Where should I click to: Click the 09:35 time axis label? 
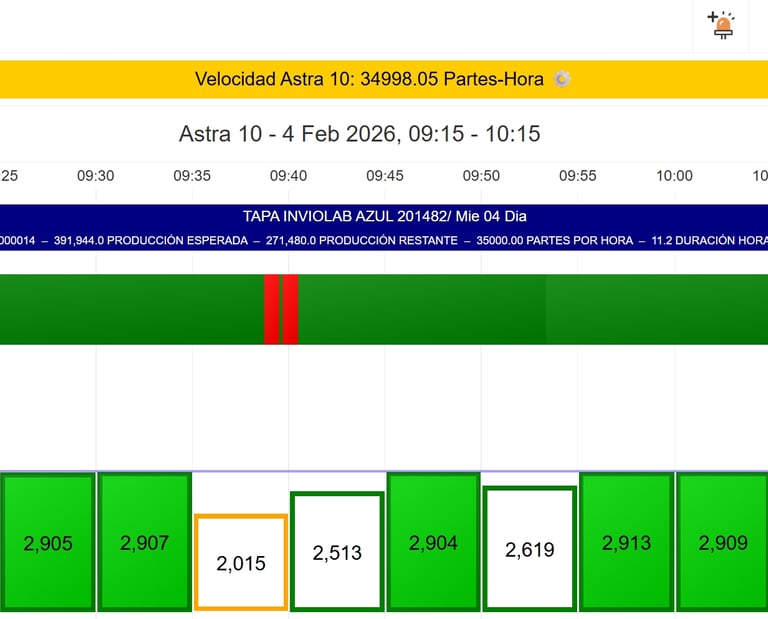pyautogui.click(x=192, y=176)
